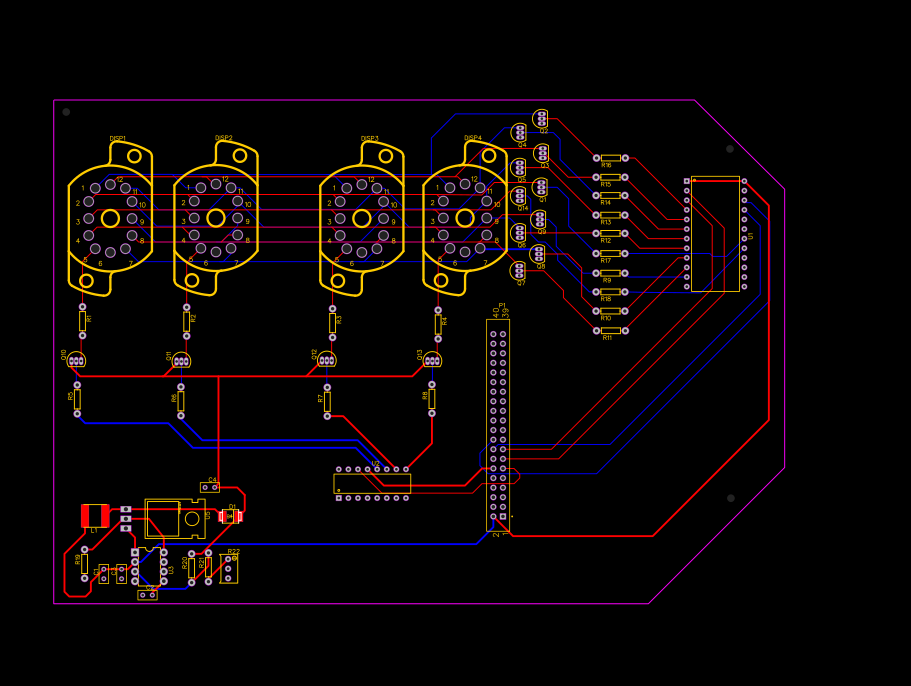The width and height of the screenshot is (911, 686).
Task: Select the DISP1 nixie tube footprint
Action: coord(110,220)
